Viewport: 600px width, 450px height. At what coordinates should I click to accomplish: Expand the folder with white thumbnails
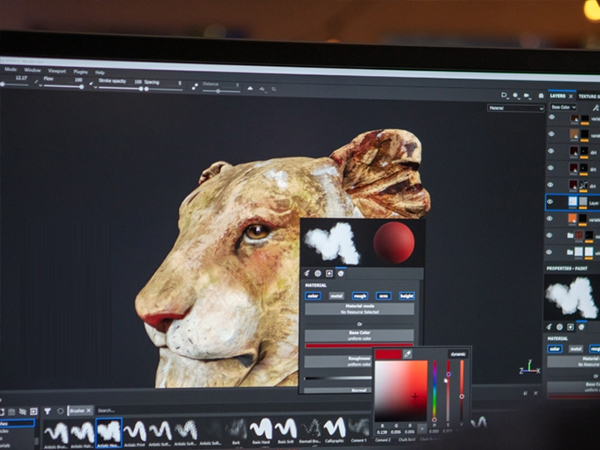click(570, 252)
